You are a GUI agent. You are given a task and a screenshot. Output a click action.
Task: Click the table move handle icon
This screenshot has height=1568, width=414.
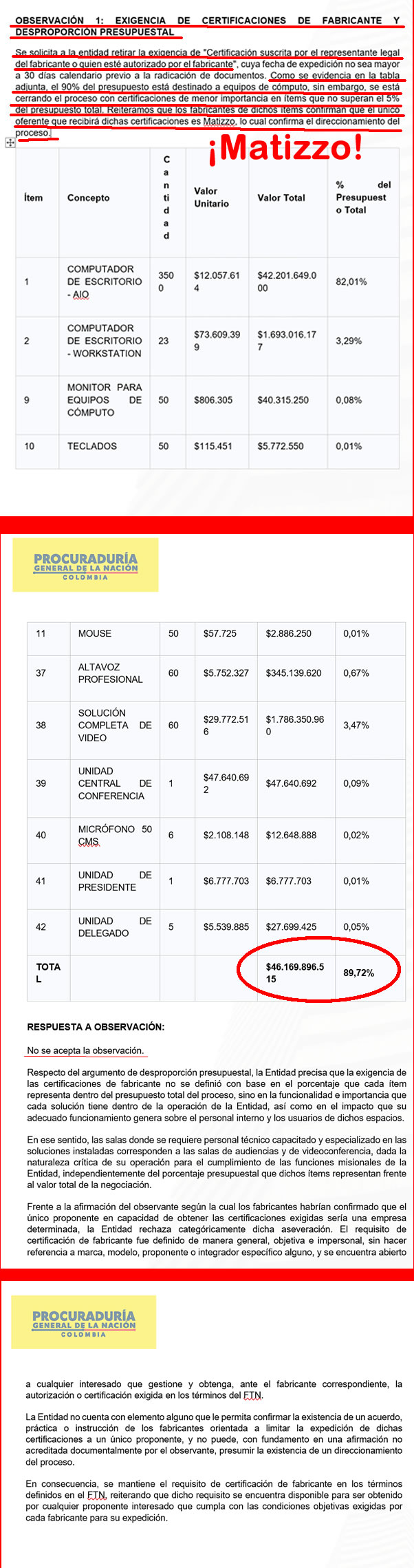pos(10,142)
